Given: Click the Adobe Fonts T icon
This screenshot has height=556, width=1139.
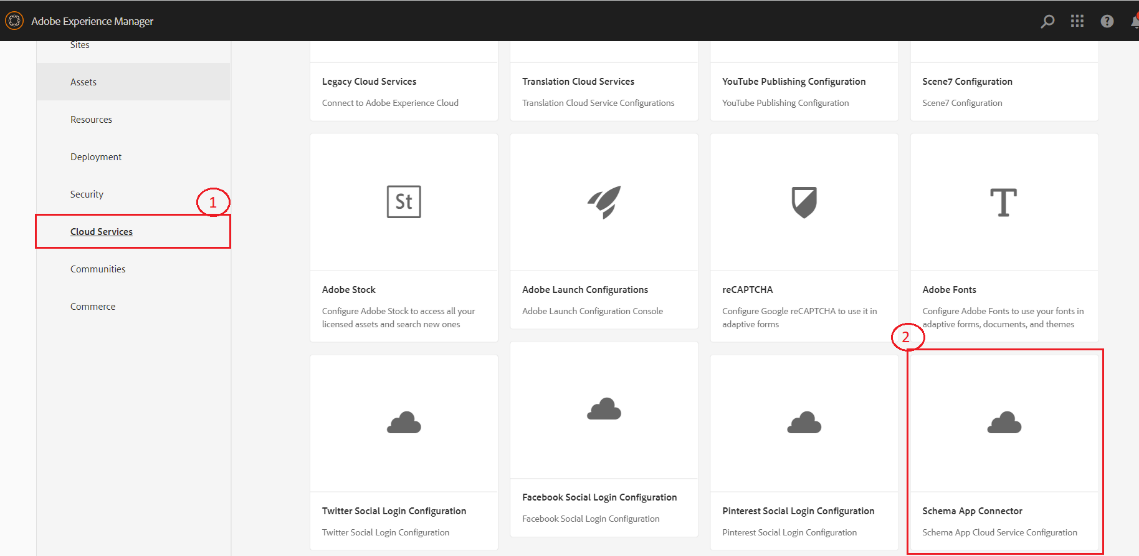Looking at the screenshot, I should (x=1004, y=202).
